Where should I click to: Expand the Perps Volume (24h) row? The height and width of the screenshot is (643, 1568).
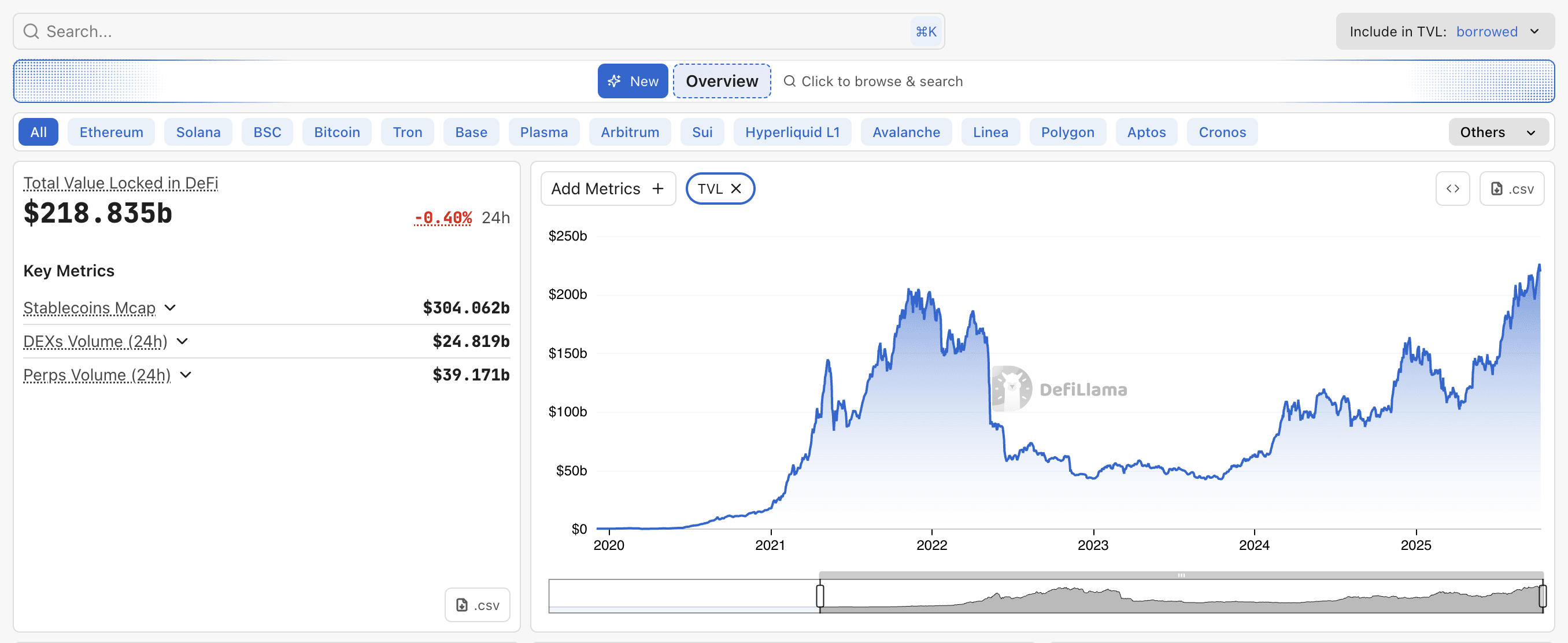pos(186,375)
